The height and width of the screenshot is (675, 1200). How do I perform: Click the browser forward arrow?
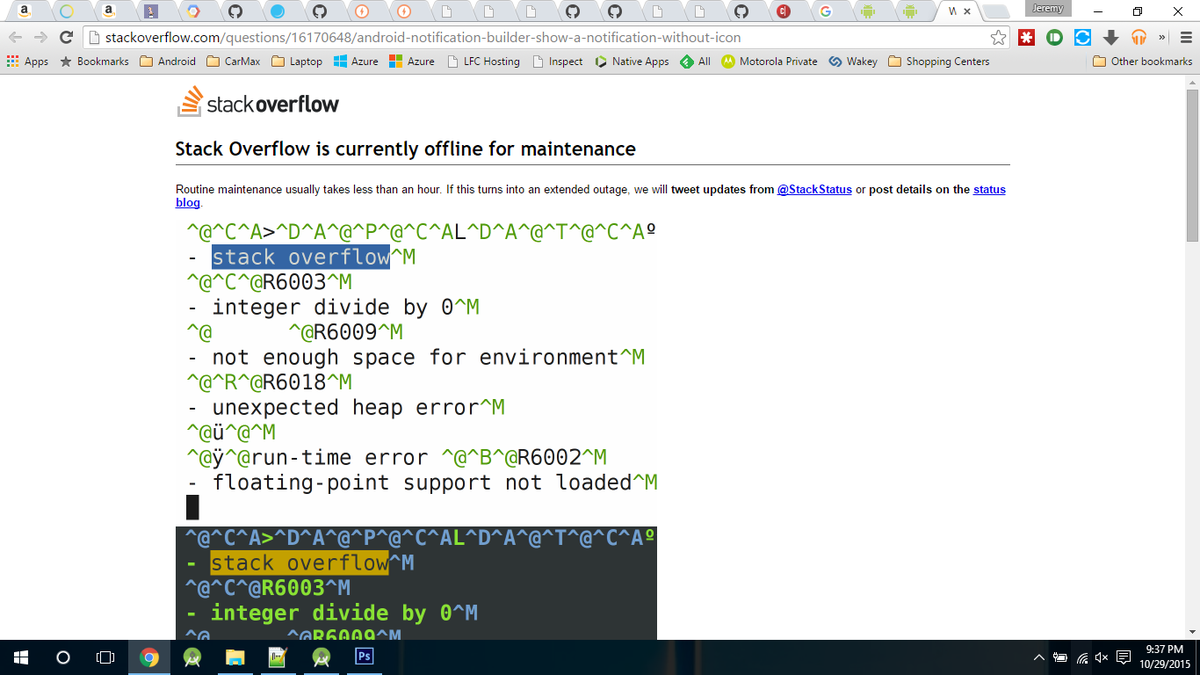pyautogui.click(x=40, y=37)
